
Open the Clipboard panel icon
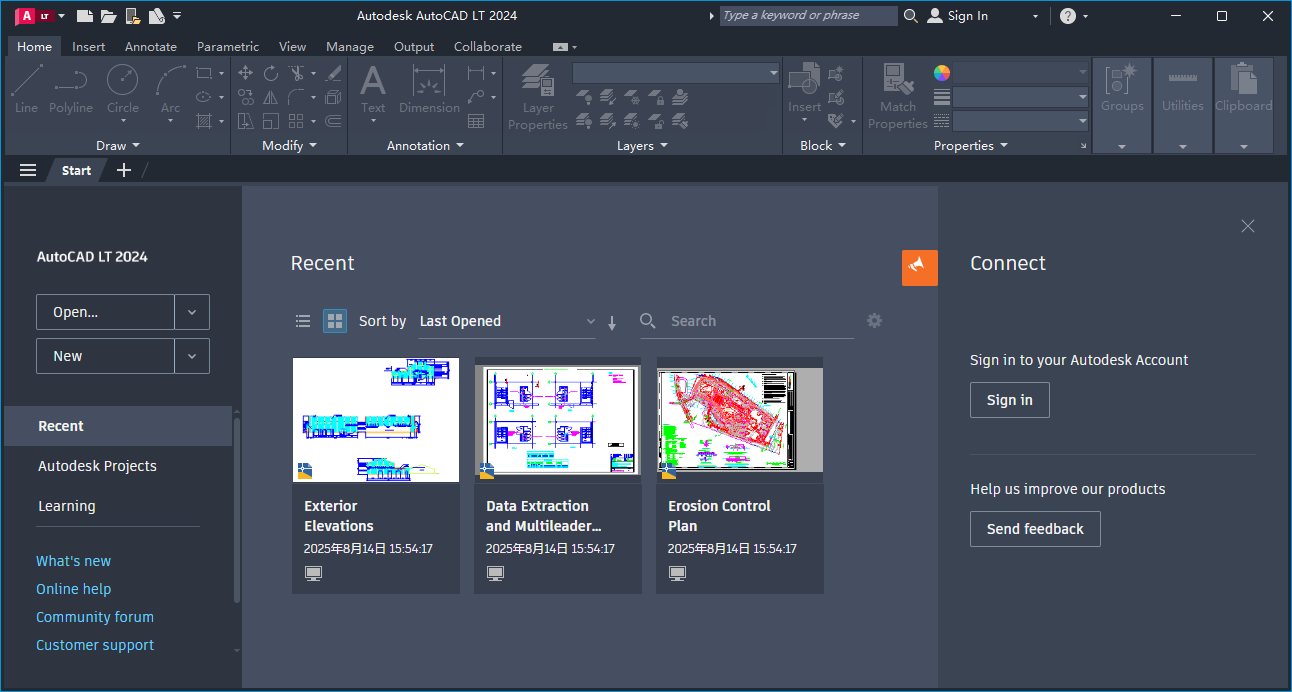pos(1243,90)
